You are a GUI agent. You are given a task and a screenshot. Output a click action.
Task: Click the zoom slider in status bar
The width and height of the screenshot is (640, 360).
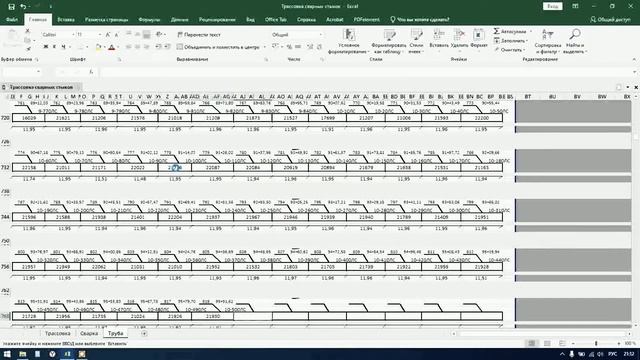pos(596,344)
